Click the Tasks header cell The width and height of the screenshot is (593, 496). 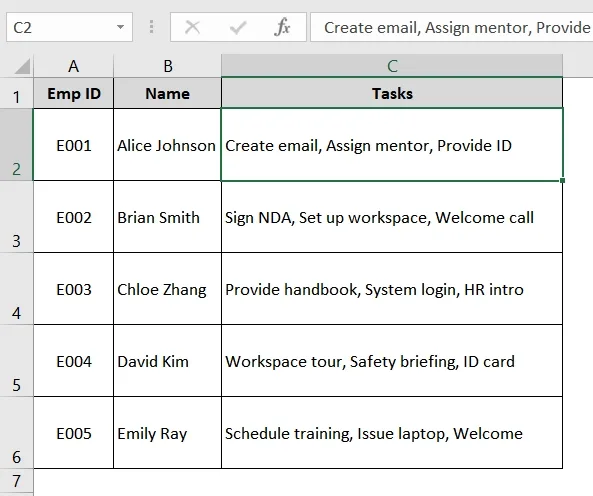click(392, 93)
